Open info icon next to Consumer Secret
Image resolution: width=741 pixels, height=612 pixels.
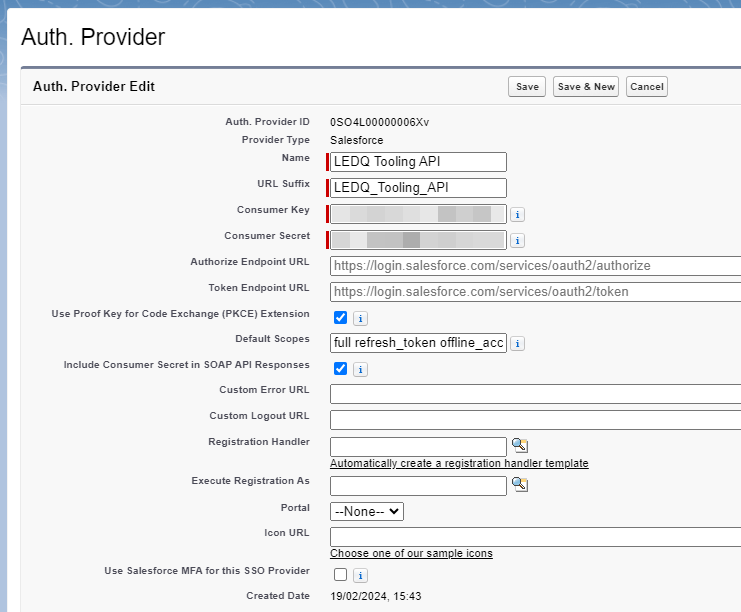517,241
